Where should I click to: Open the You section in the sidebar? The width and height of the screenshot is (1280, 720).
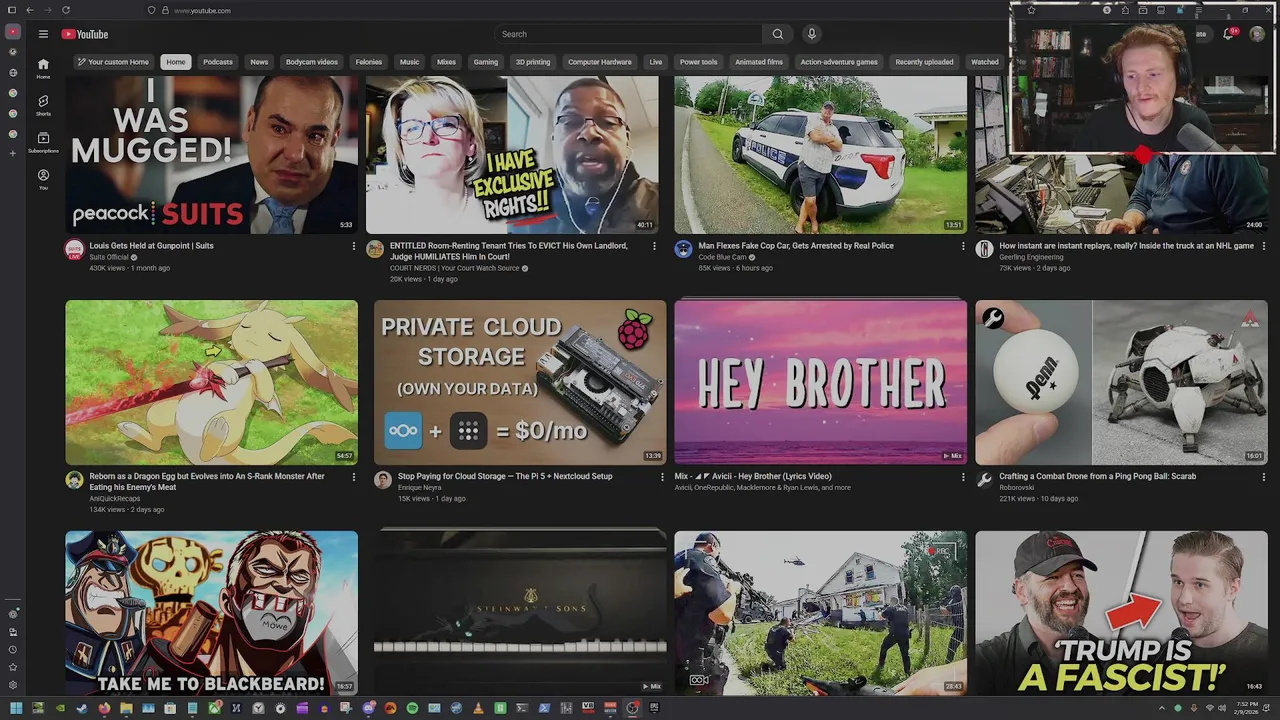(43, 179)
